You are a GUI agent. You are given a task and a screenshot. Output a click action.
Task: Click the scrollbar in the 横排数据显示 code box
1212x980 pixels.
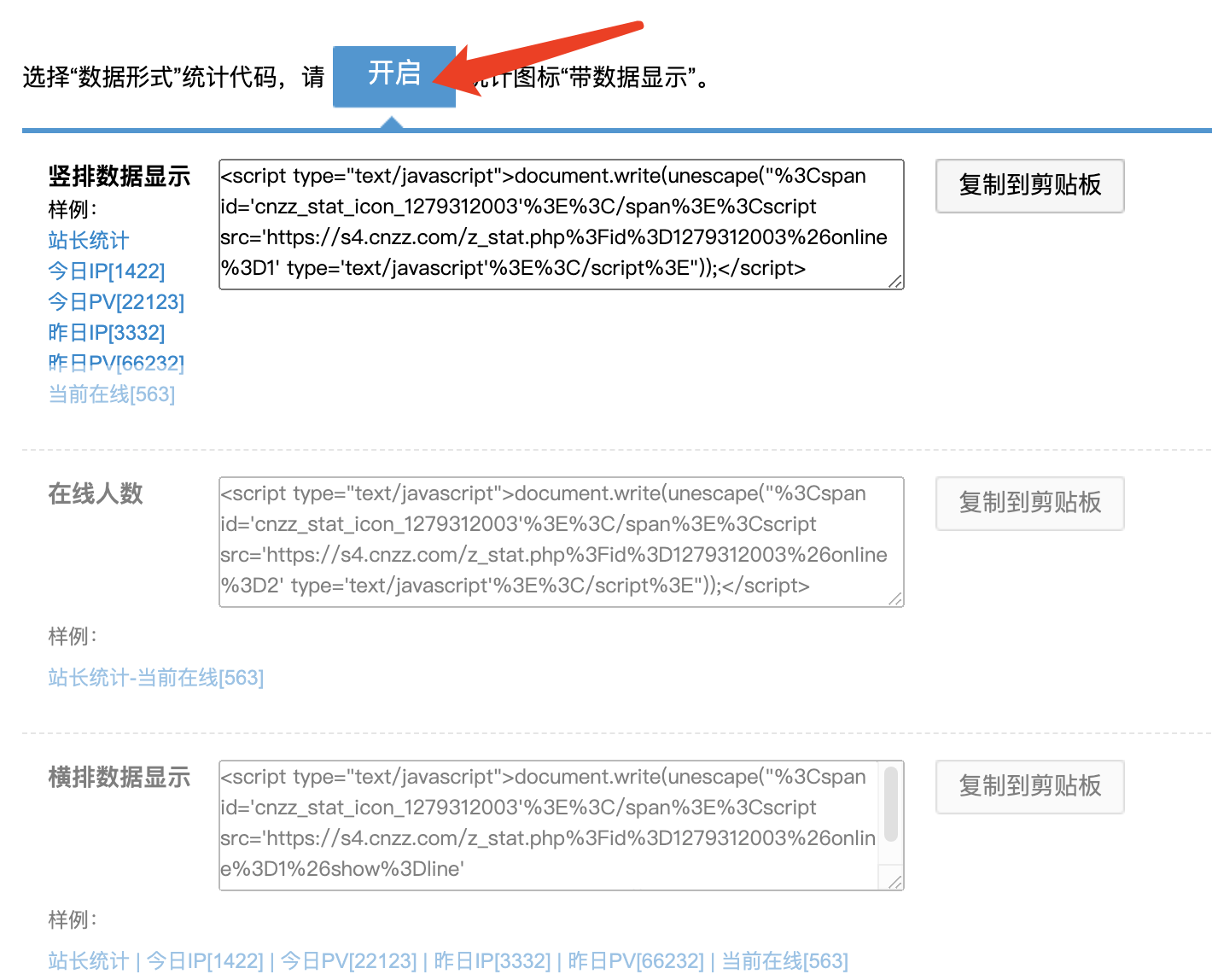[x=890, y=804]
